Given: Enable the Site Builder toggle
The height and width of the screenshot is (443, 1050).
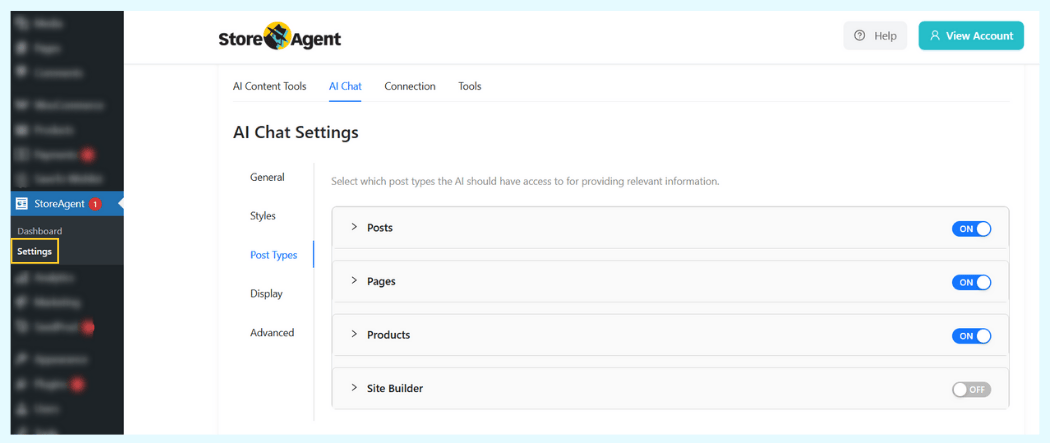Looking at the screenshot, I should 971,389.
